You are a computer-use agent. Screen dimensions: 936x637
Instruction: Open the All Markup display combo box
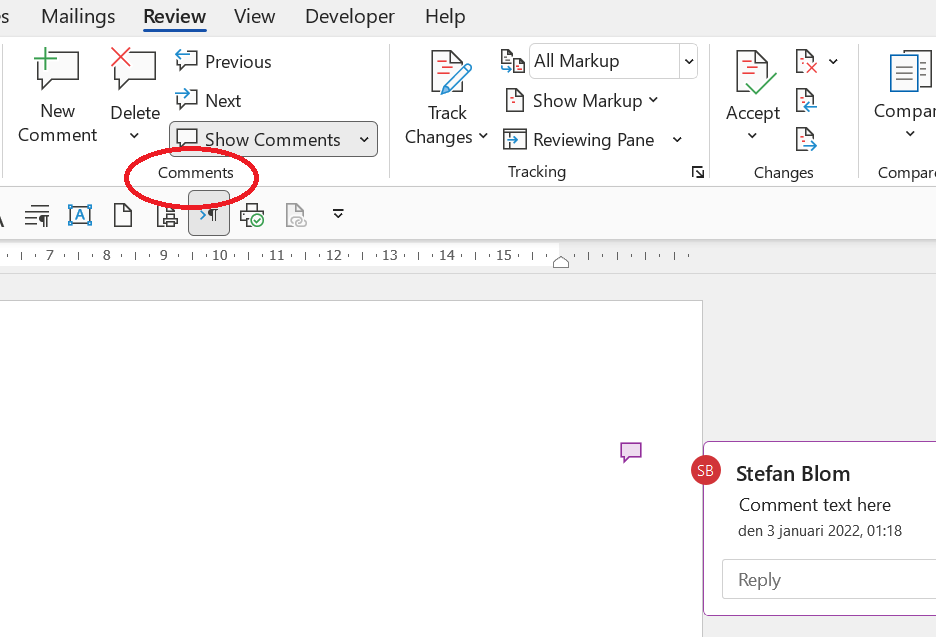[x=613, y=61]
